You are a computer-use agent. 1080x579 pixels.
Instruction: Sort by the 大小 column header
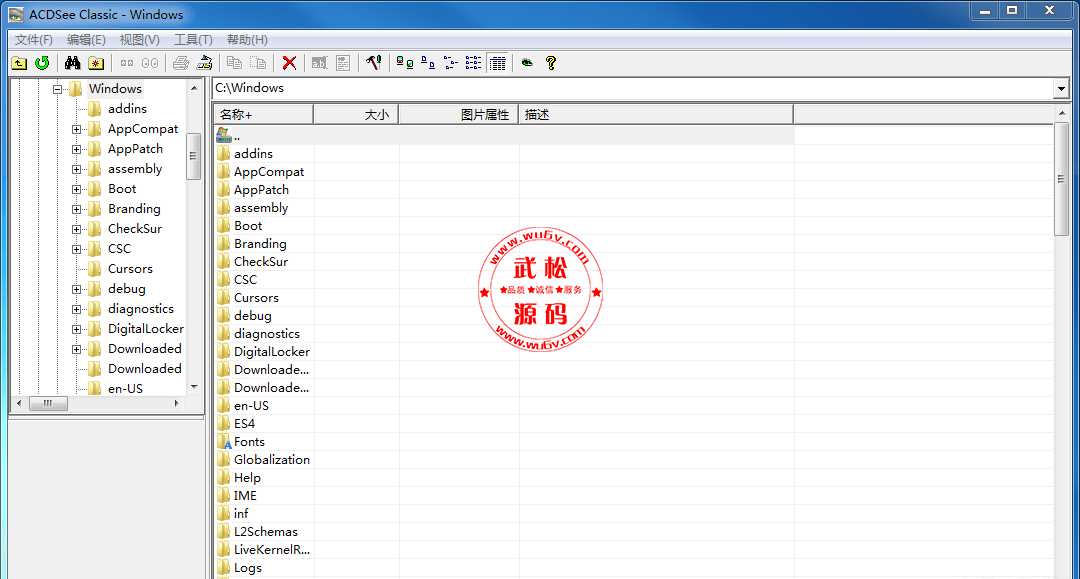[356, 114]
